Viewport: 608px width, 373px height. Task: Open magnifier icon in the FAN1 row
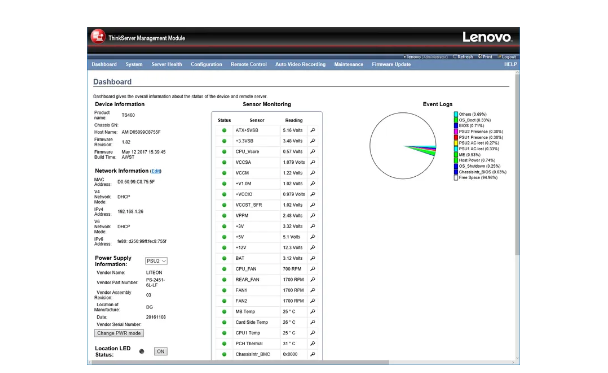[x=313, y=290]
